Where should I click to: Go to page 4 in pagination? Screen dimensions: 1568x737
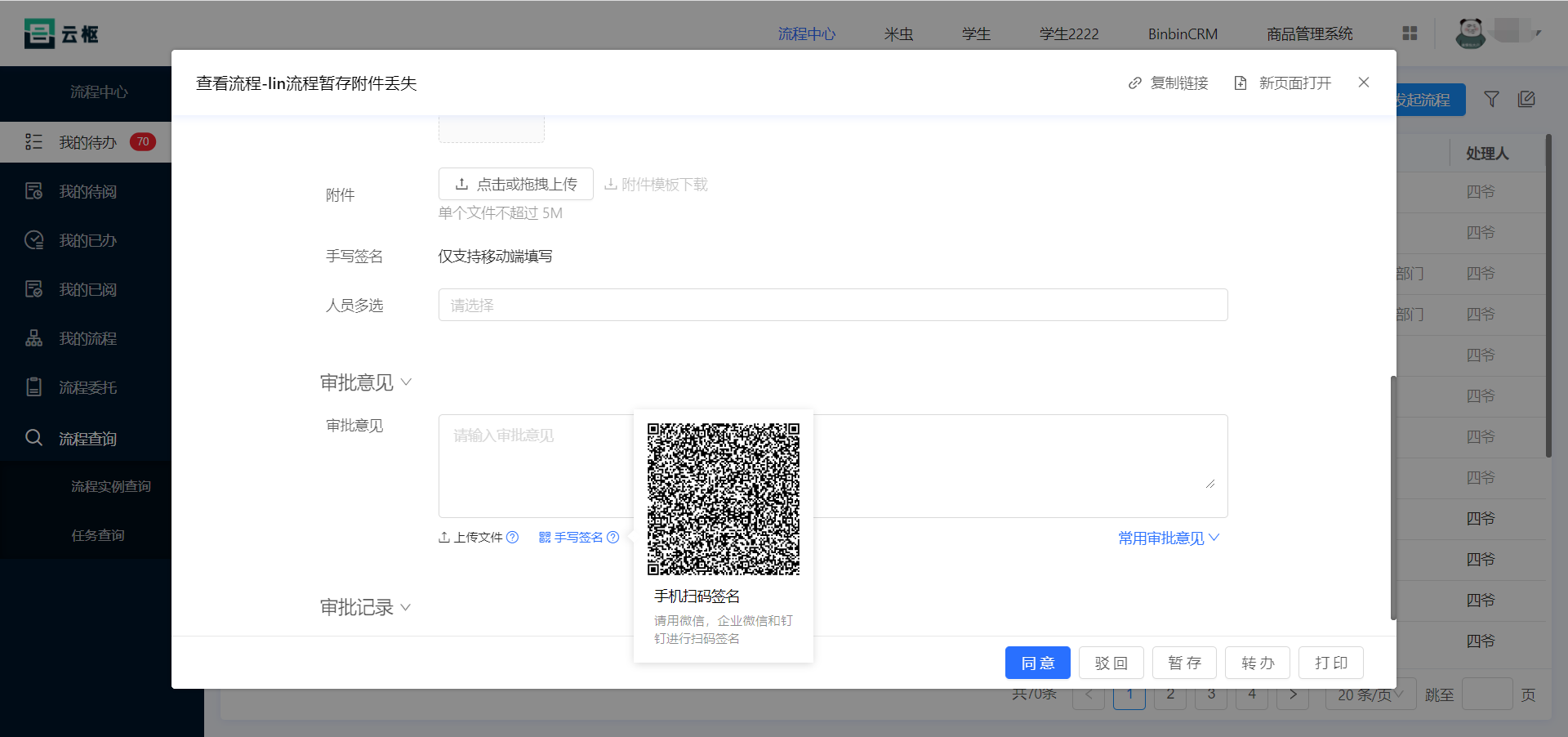[x=1252, y=695]
